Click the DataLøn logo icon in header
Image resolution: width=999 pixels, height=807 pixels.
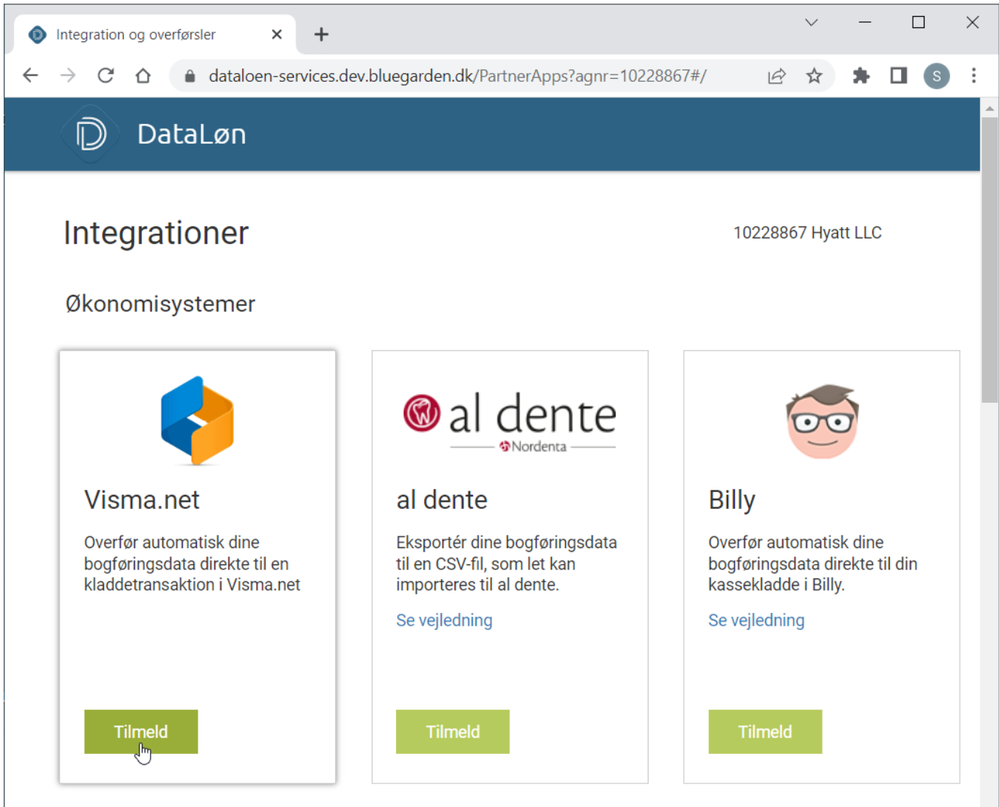[90, 134]
